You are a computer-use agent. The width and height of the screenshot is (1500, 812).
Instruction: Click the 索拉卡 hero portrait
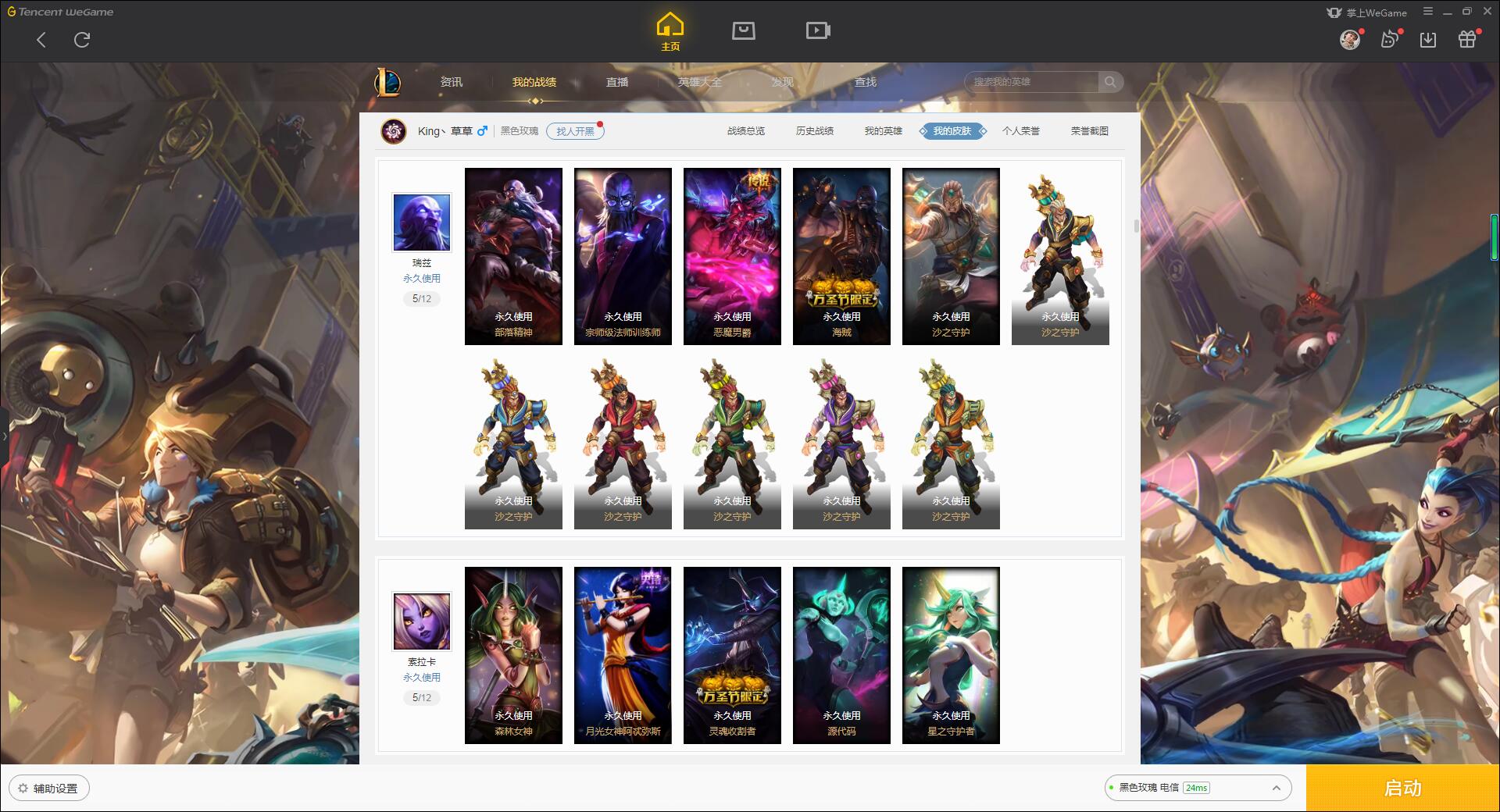[422, 621]
